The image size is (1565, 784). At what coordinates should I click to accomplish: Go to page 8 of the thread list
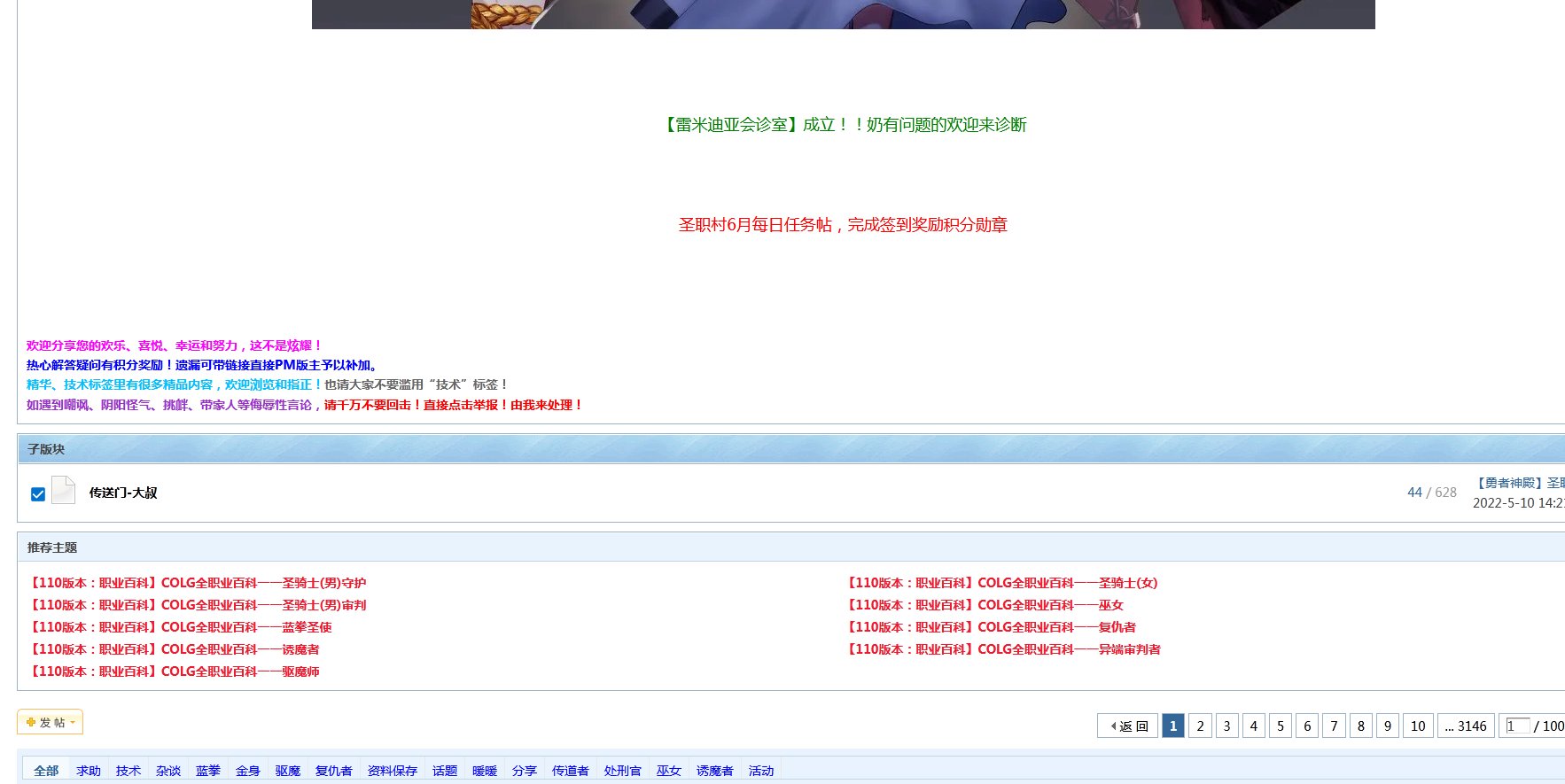pos(1360,726)
